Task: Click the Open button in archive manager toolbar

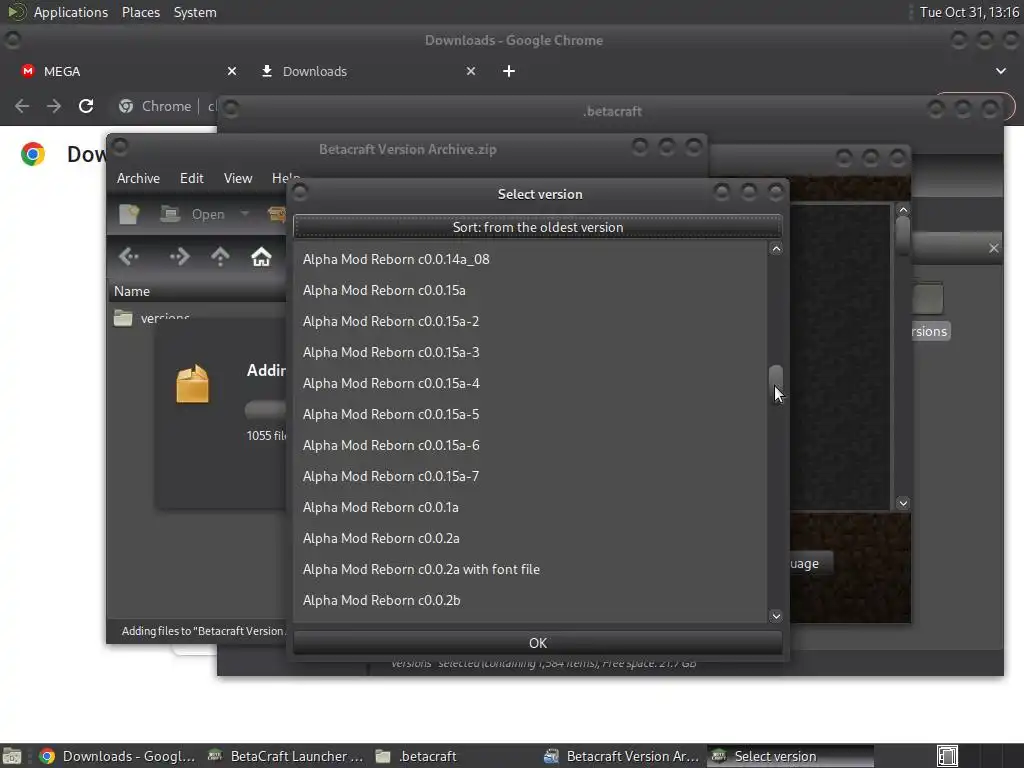Action: tap(194, 214)
